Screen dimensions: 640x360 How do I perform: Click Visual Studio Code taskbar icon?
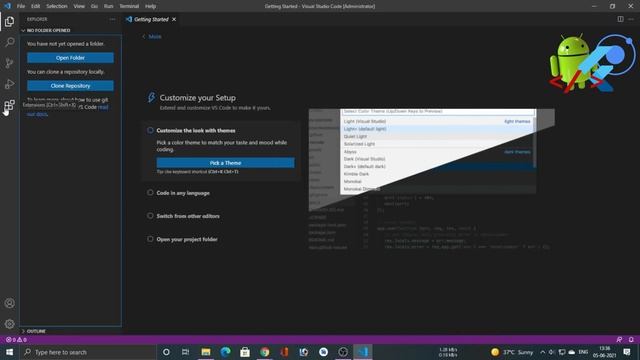[x=363, y=352]
